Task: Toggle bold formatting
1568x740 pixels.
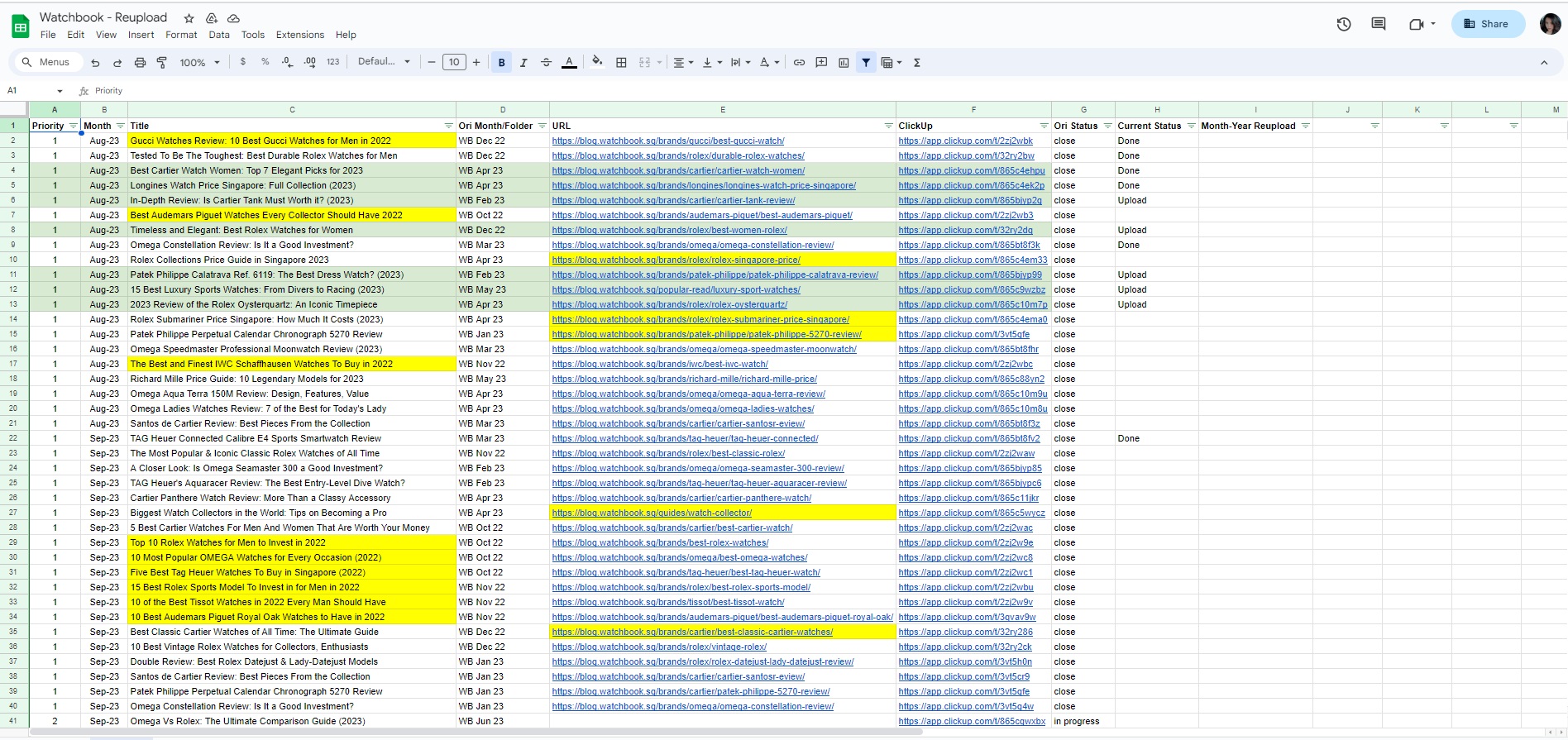Action: pos(501,62)
